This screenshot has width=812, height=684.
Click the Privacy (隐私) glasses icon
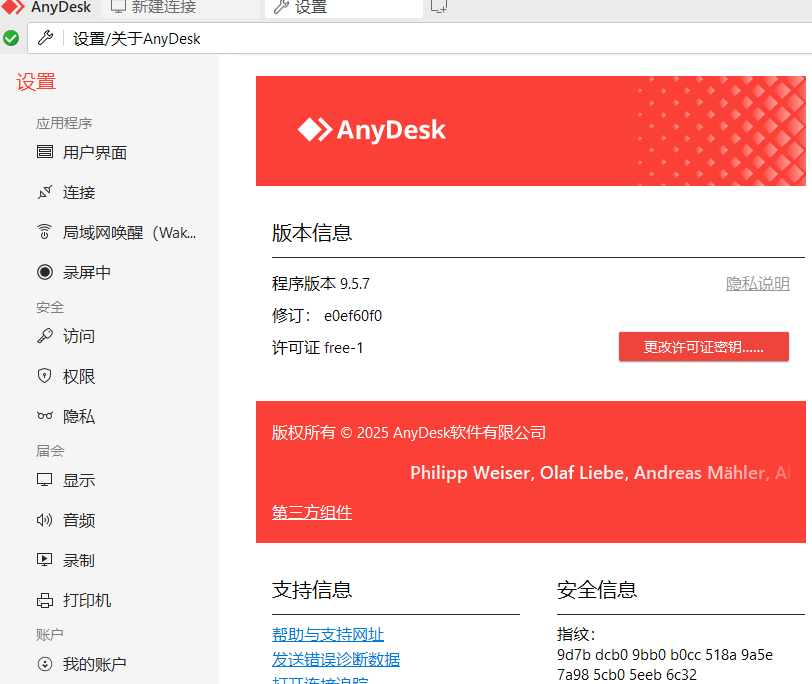tap(44, 417)
